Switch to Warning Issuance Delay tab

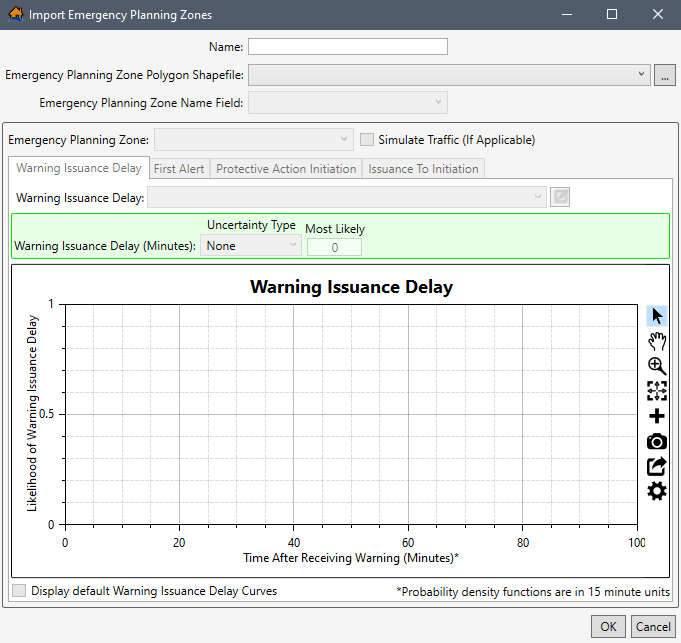click(x=79, y=168)
